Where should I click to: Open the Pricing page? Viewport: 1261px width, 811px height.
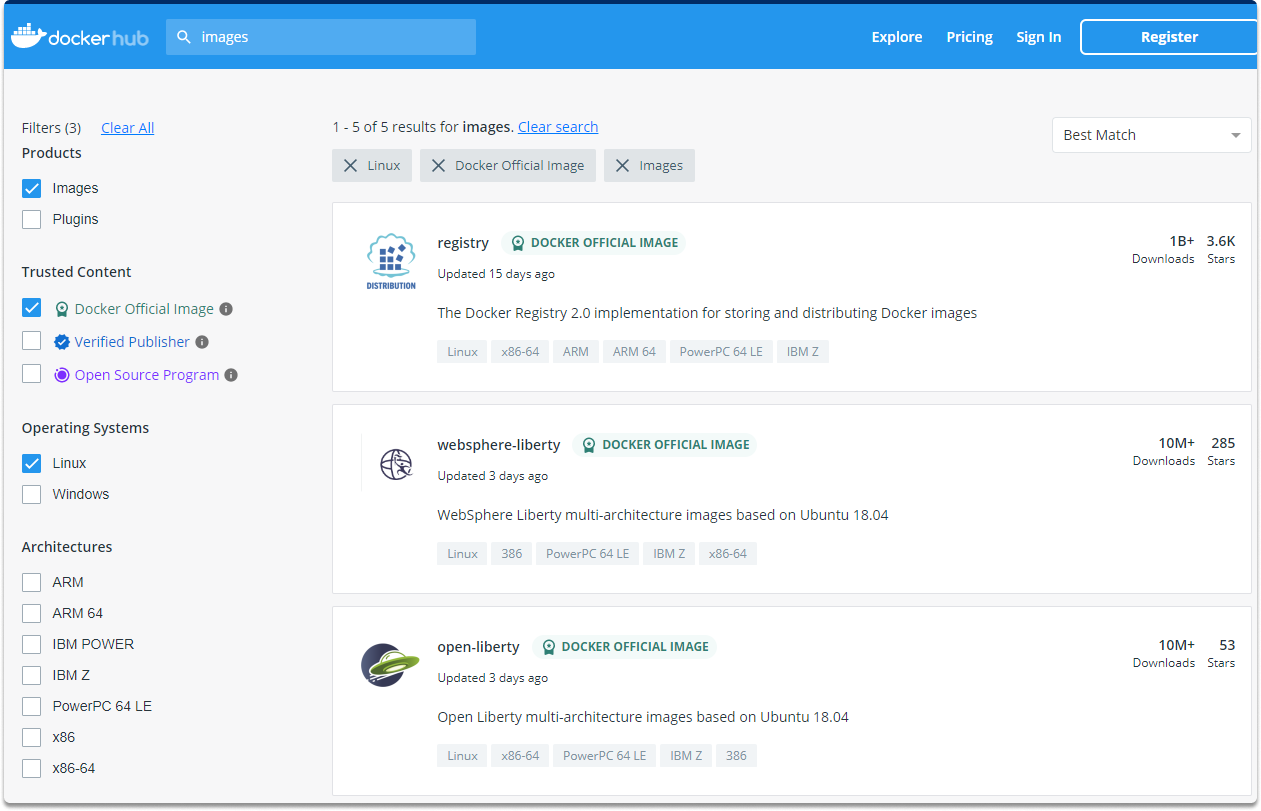click(970, 37)
